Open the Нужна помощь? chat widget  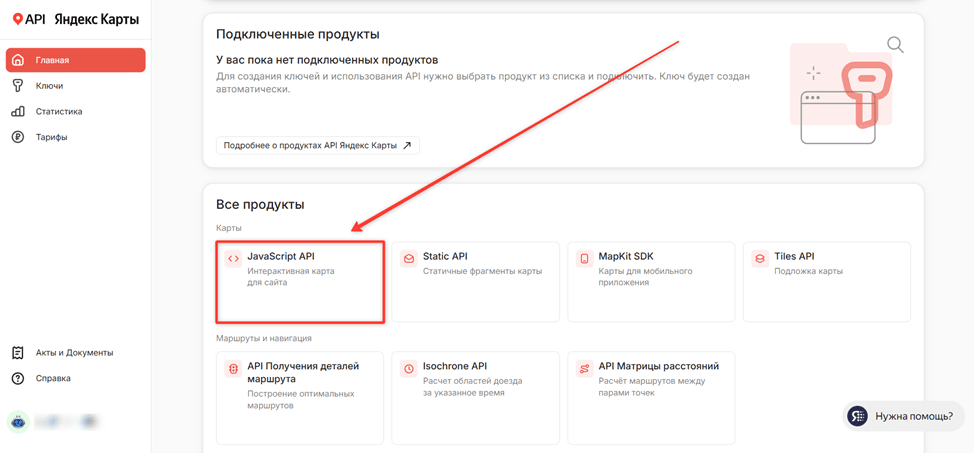tap(903, 416)
